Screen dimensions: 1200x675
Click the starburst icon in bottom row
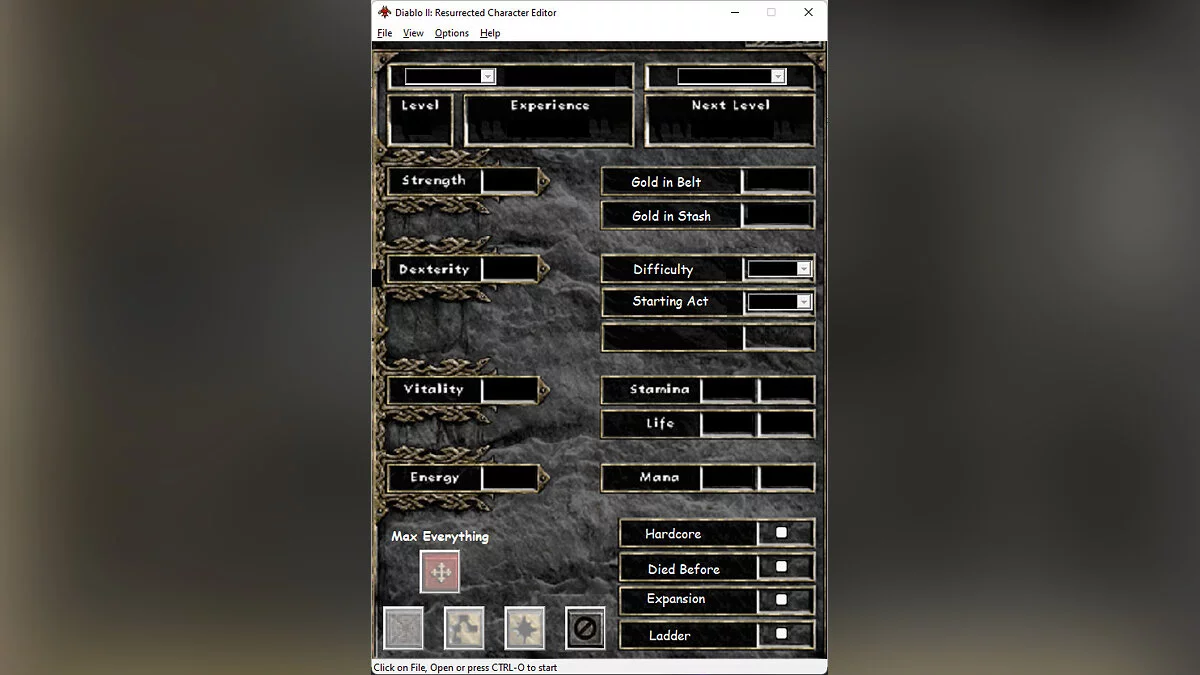point(525,628)
